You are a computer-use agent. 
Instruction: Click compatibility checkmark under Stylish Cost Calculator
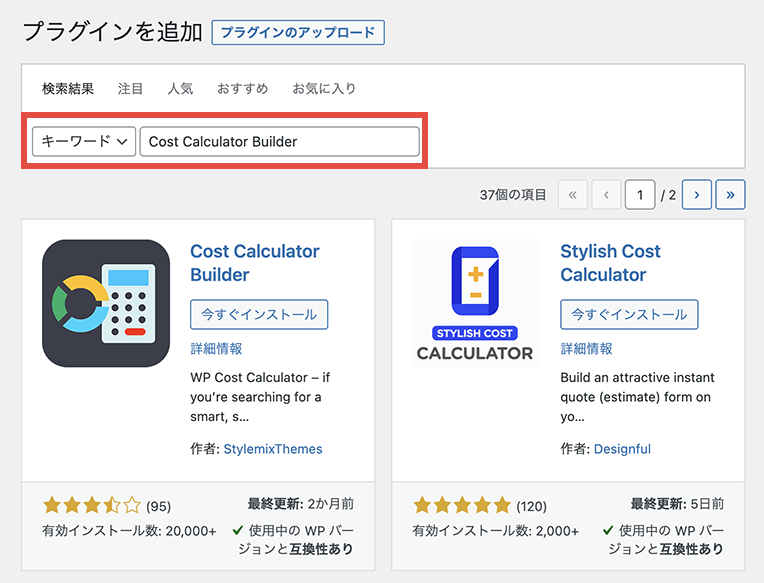(x=608, y=530)
